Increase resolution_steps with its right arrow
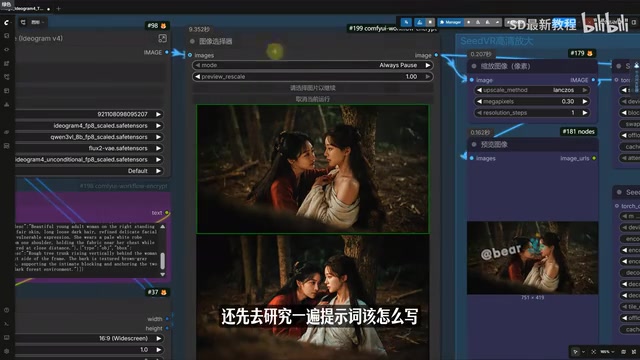The width and height of the screenshot is (640, 360). (585, 113)
